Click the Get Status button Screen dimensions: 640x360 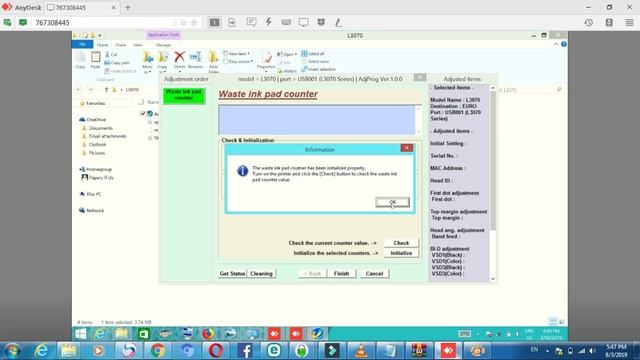232,273
